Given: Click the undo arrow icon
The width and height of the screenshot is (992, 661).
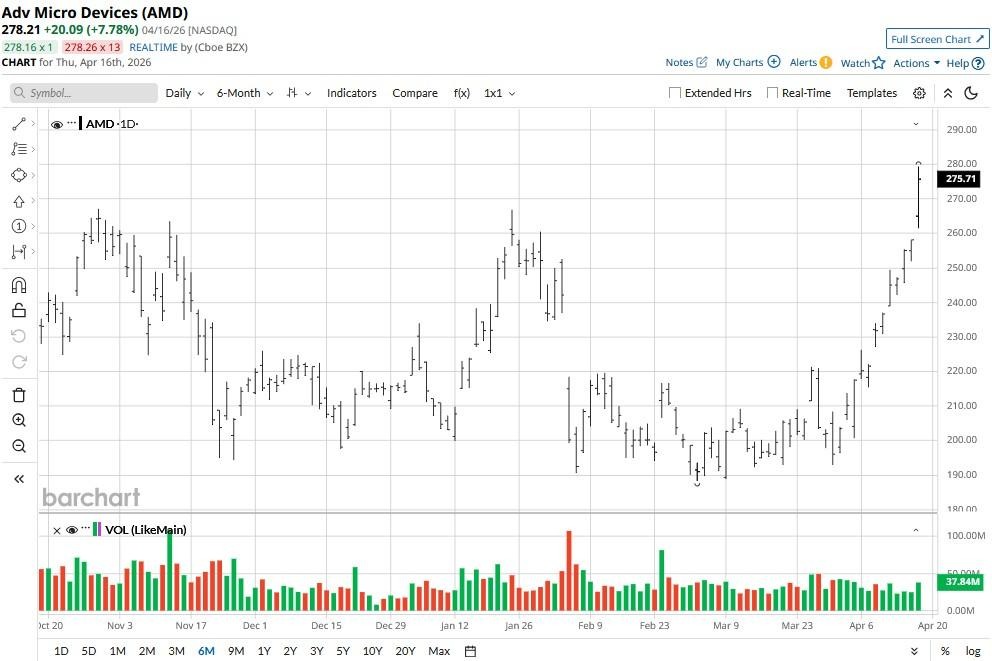Looking at the screenshot, I should 18,336.
